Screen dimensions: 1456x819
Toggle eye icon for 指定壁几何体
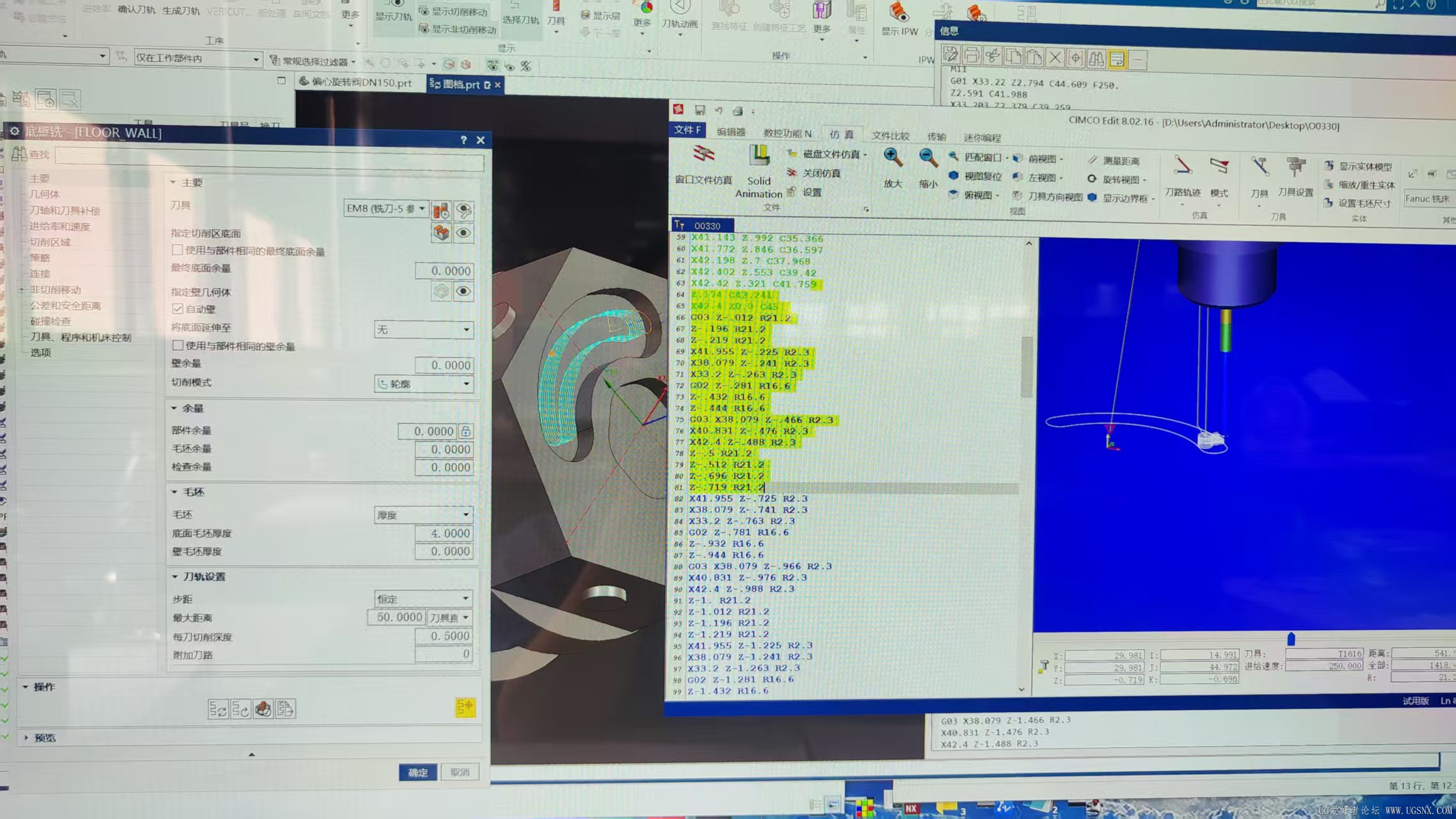[x=463, y=292]
